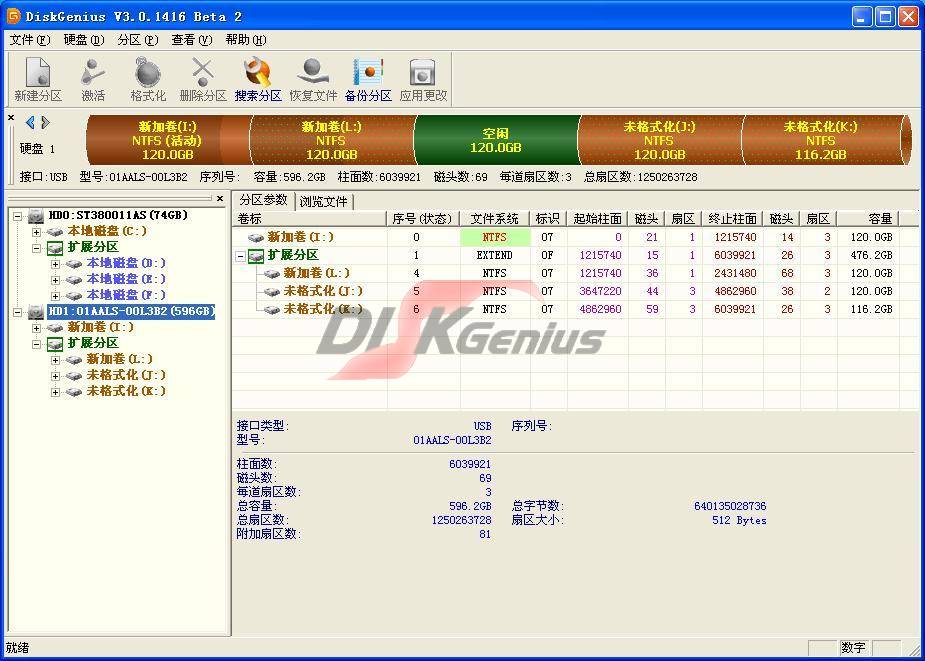The width and height of the screenshot is (925, 661).
Task: Click the HD0 ST380011AS disk icon in tree
Action: (37, 215)
